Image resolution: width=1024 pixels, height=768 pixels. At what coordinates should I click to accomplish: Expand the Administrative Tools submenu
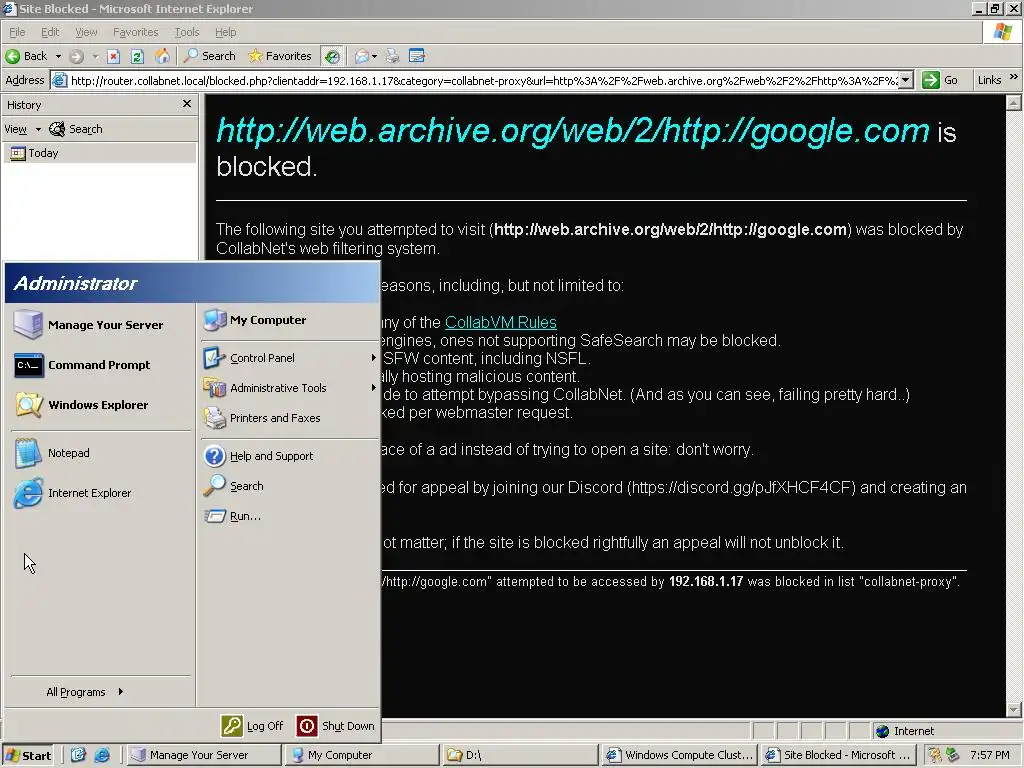click(x=290, y=388)
